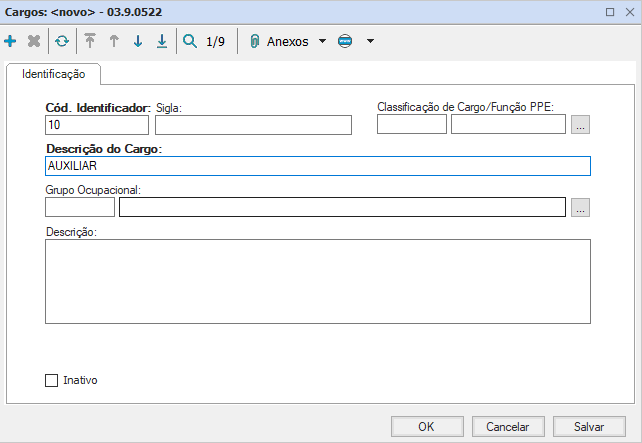Expand the dropdown arrow after the globe icon
The image size is (642, 443).
pos(370,42)
